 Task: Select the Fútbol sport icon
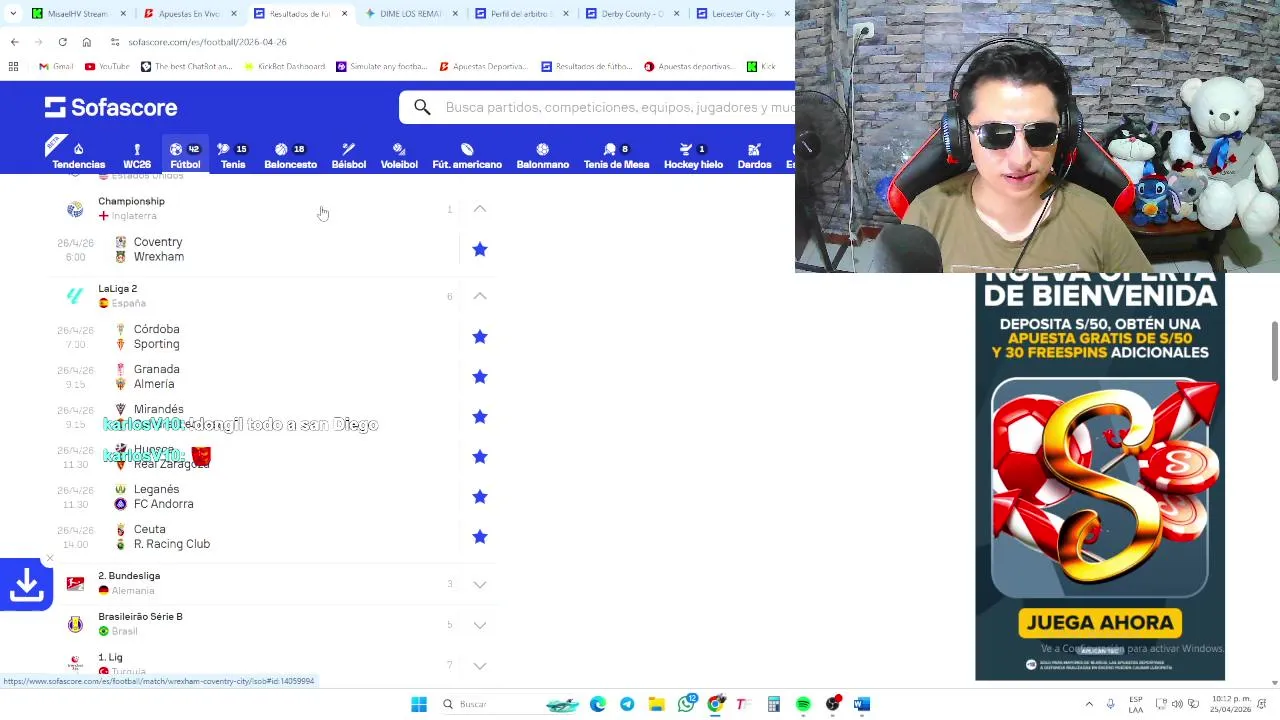pos(185,156)
